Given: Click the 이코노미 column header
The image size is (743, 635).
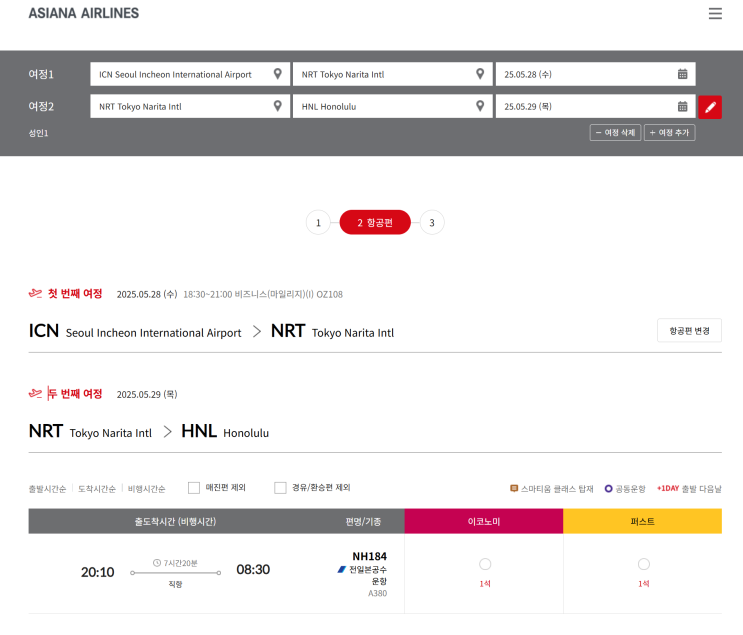Looking at the screenshot, I should [x=484, y=521].
